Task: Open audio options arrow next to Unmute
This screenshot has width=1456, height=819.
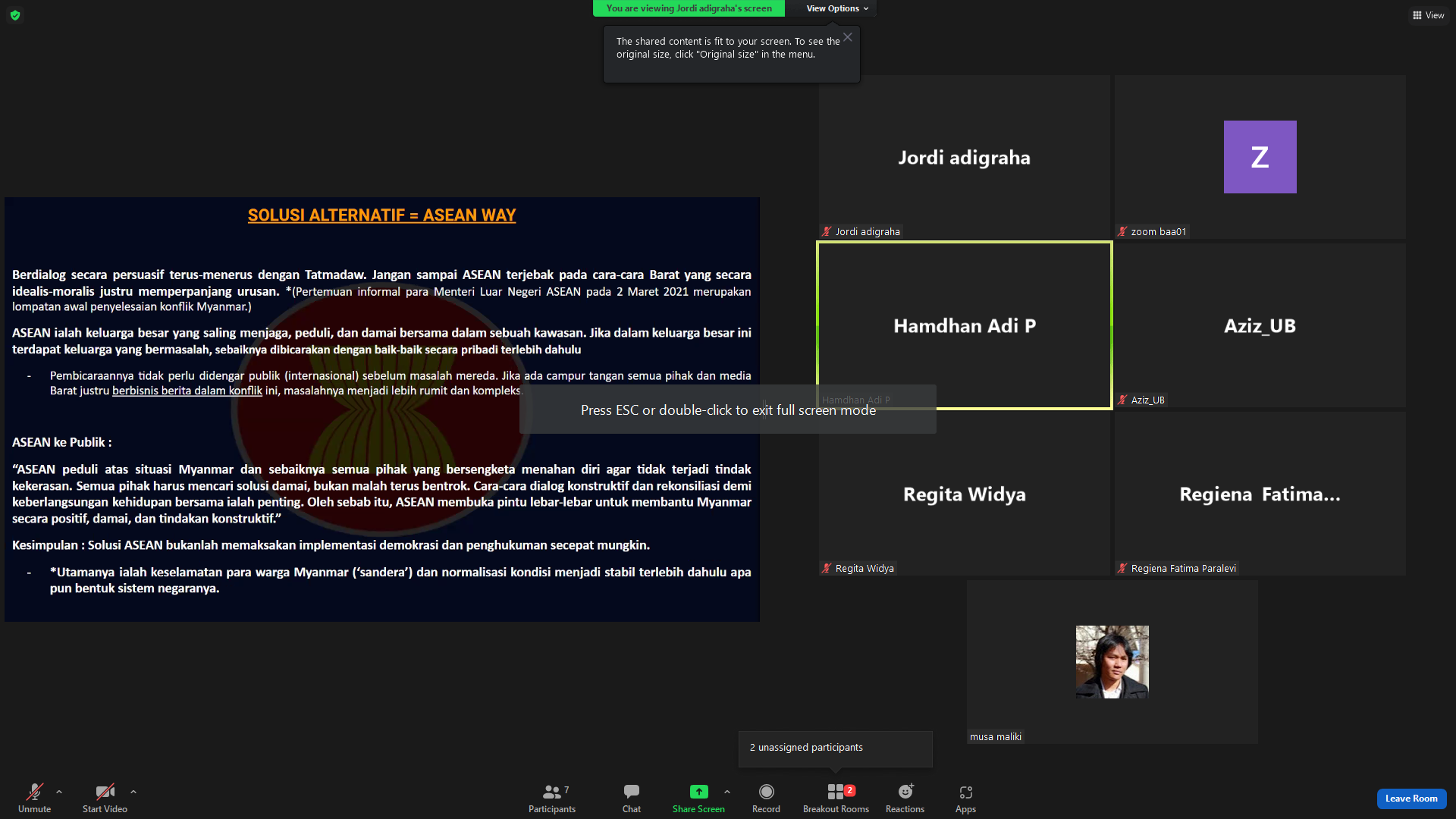Action: click(59, 792)
